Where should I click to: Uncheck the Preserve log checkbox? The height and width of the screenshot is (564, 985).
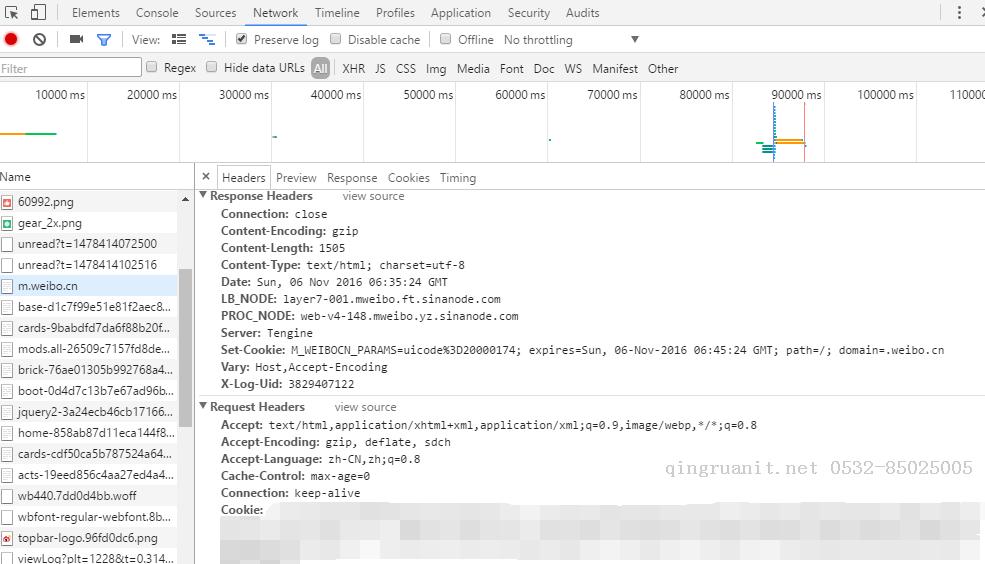[x=241, y=40]
